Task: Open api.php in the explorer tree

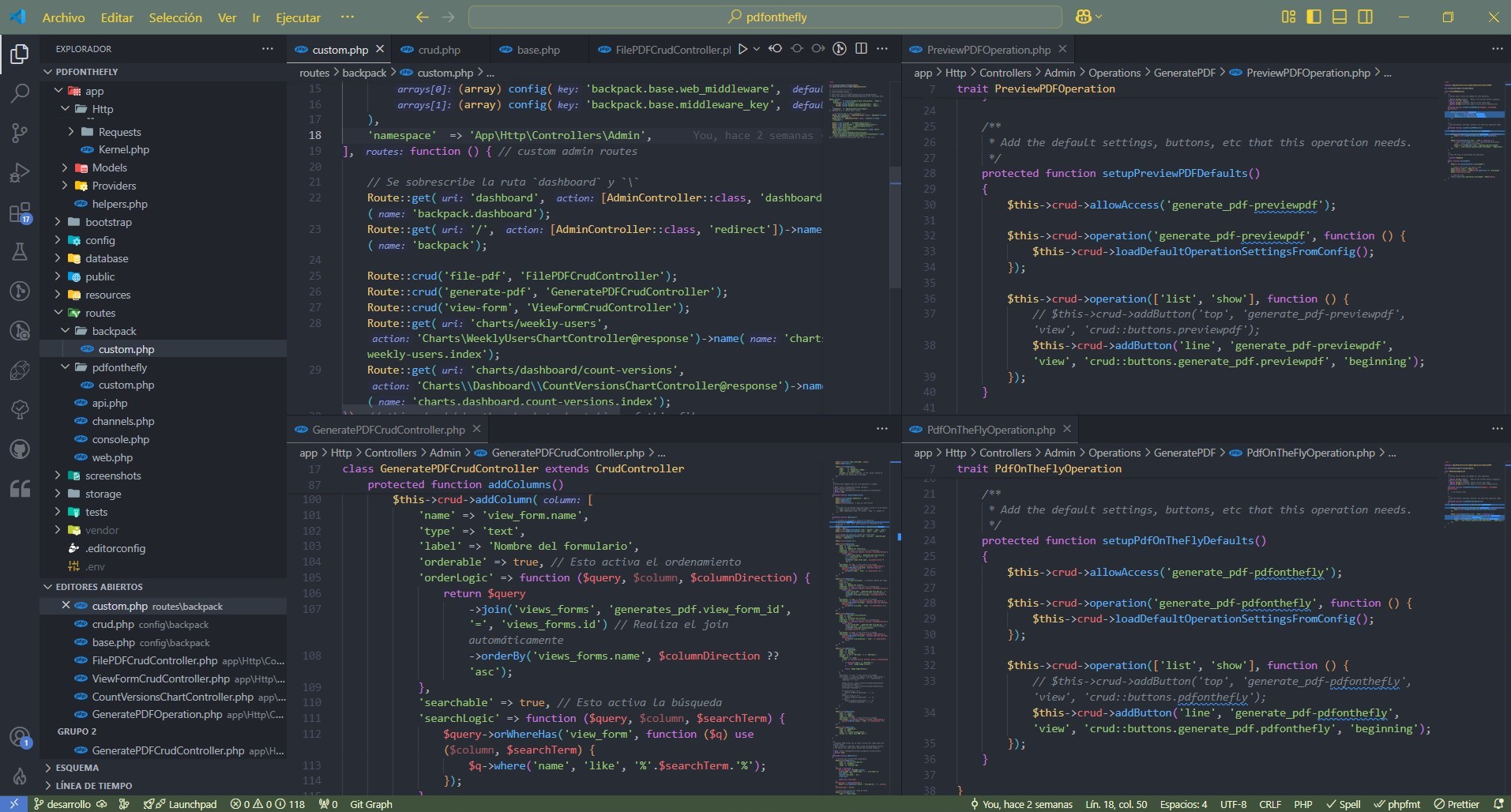Action: 109,403
